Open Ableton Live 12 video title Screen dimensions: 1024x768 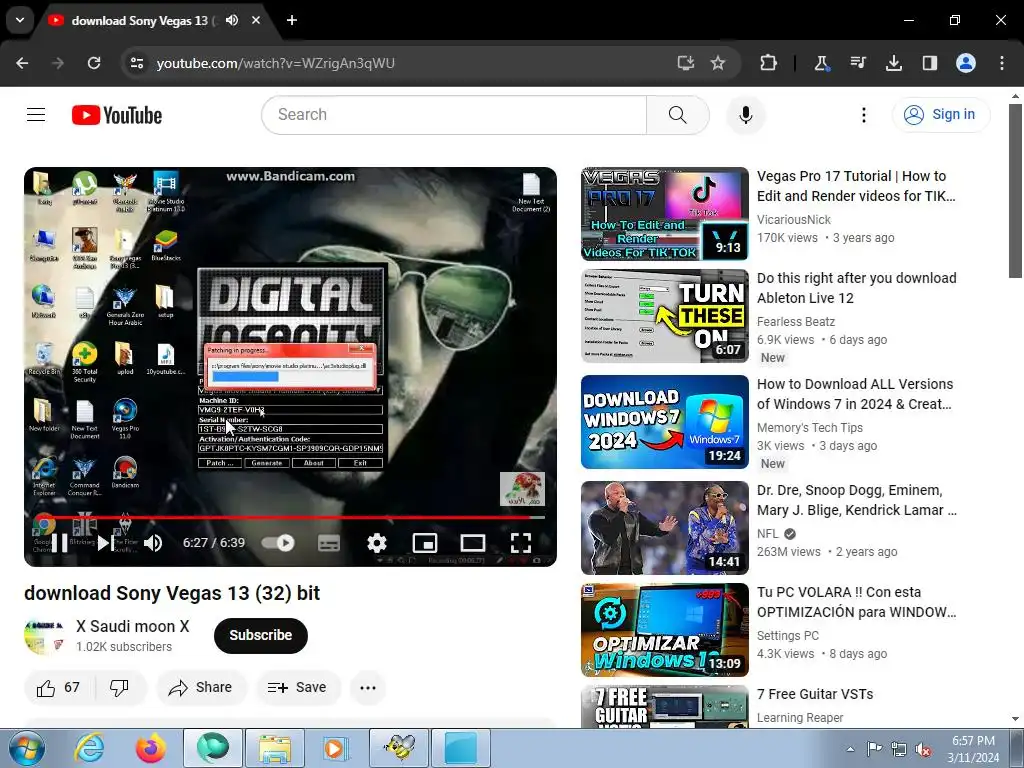pos(856,288)
